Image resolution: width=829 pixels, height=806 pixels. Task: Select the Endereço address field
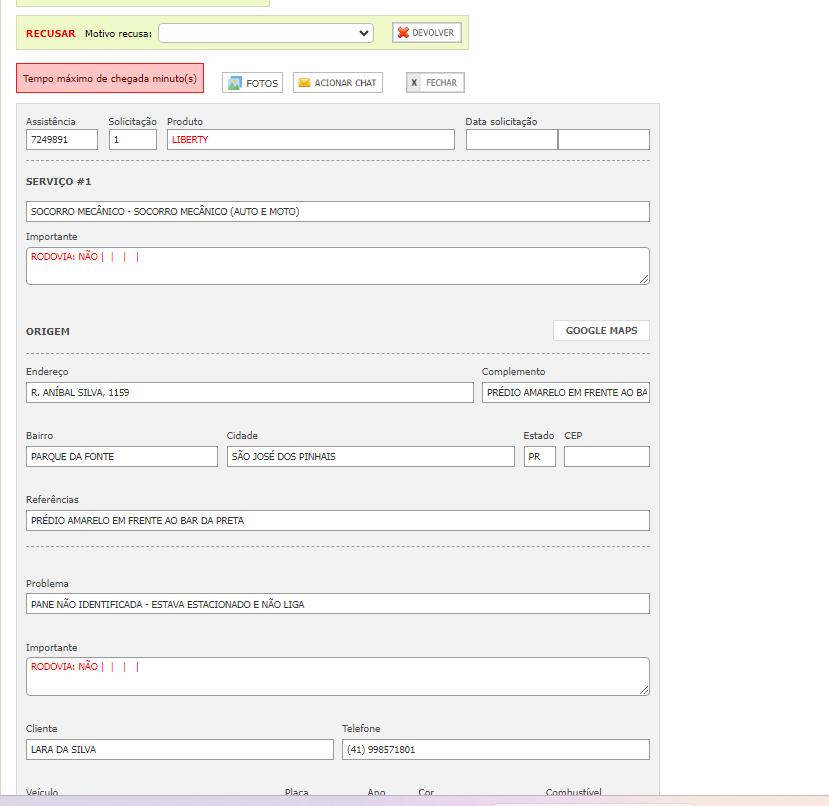[249, 393]
